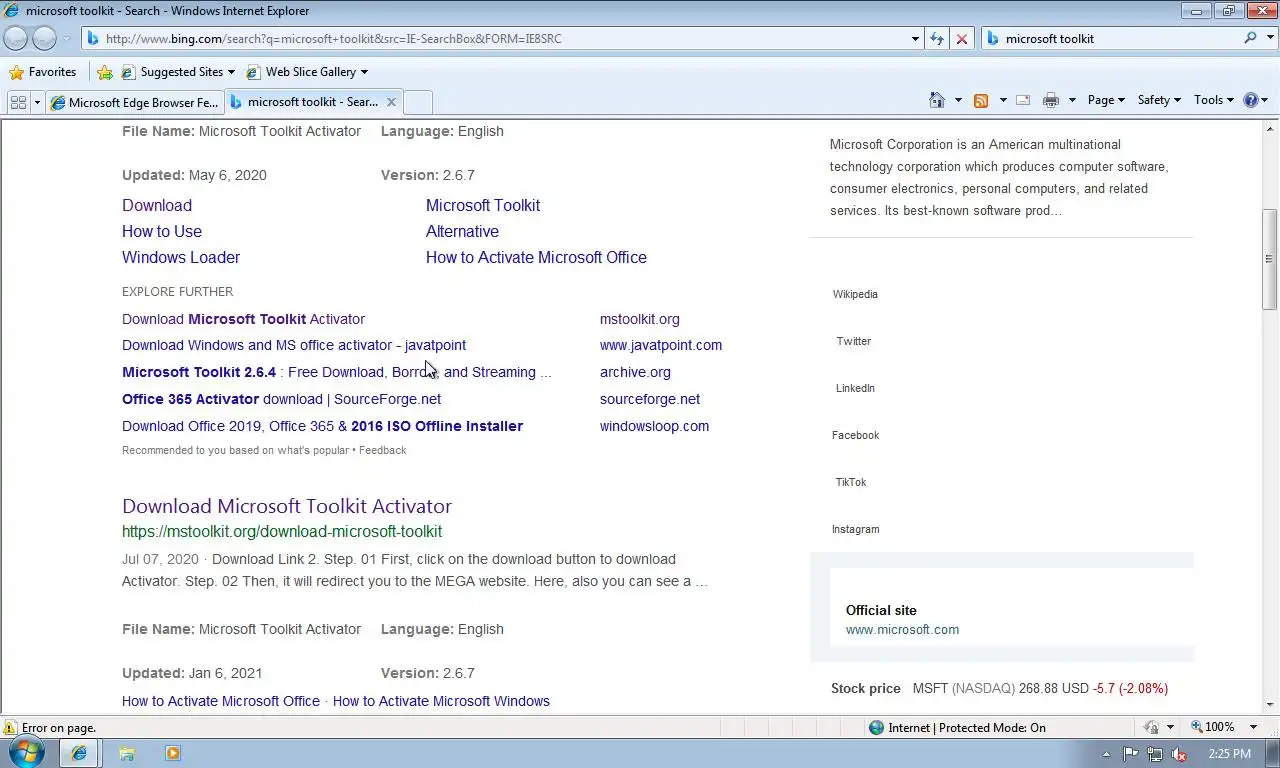The height and width of the screenshot is (768, 1280).
Task: Click Internet Explorer icon on the taskbar
Action: click(79, 753)
